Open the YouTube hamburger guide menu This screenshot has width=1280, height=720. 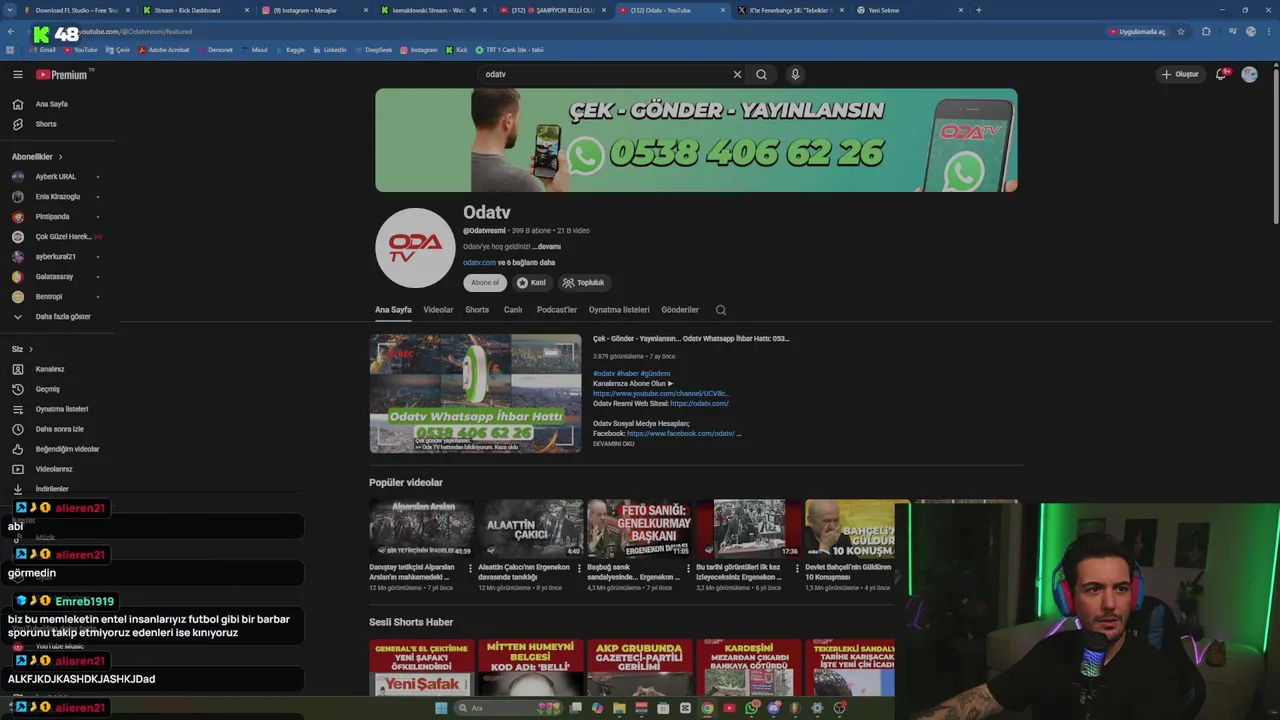pos(17,74)
